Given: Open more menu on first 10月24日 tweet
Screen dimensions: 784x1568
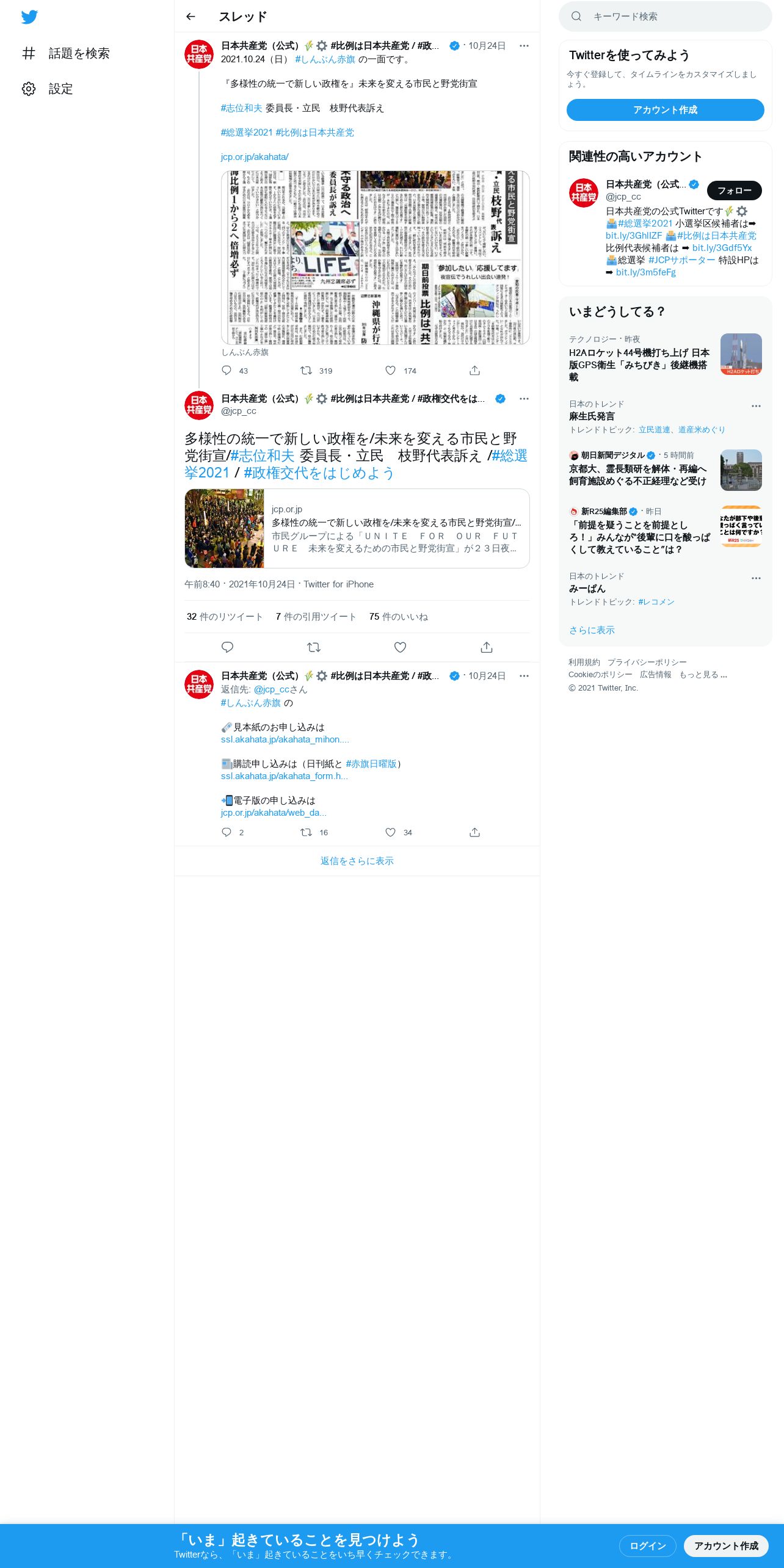Looking at the screenshot, I should pyautogui.click(x=524, y=46).
